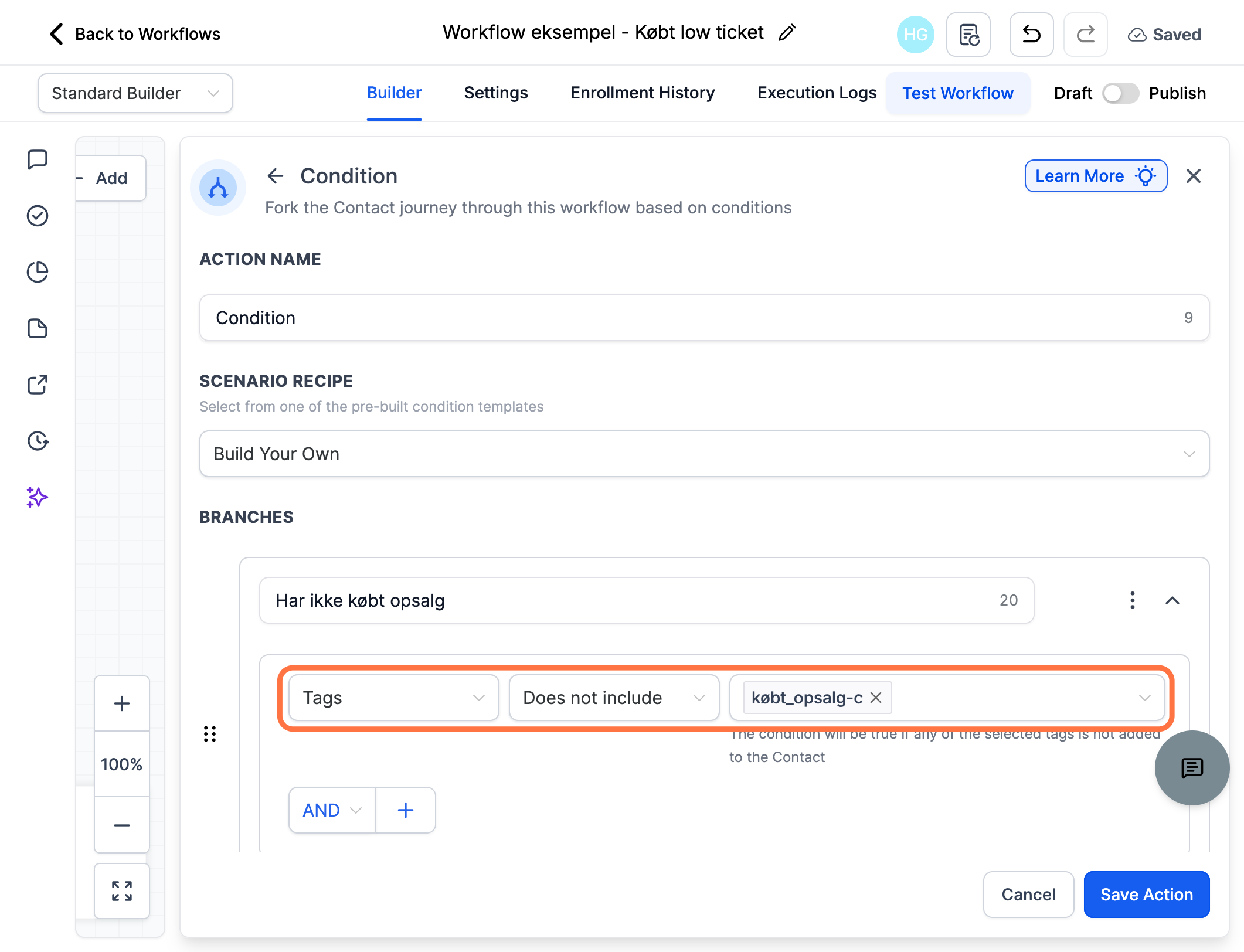Click the Learn More button
Screen dimensions: 1244x952
click(x=1096, y=176)
